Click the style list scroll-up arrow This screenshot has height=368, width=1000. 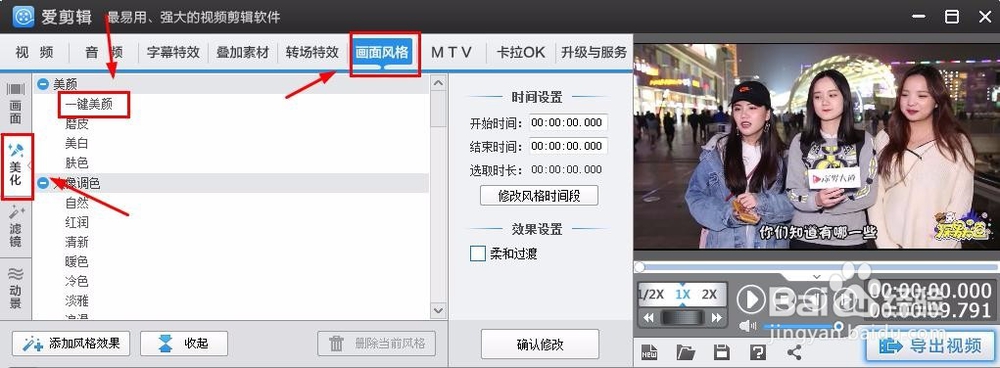pos(438,83)
